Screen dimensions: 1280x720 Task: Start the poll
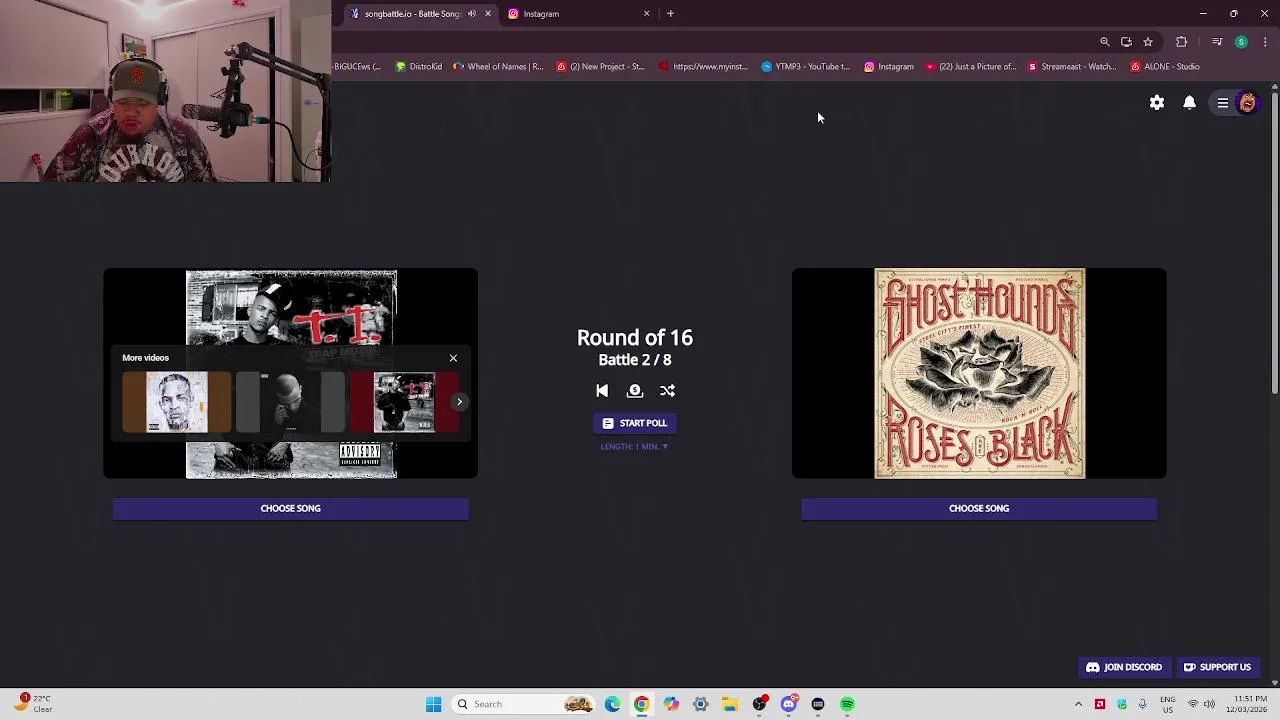click(635, 423)
